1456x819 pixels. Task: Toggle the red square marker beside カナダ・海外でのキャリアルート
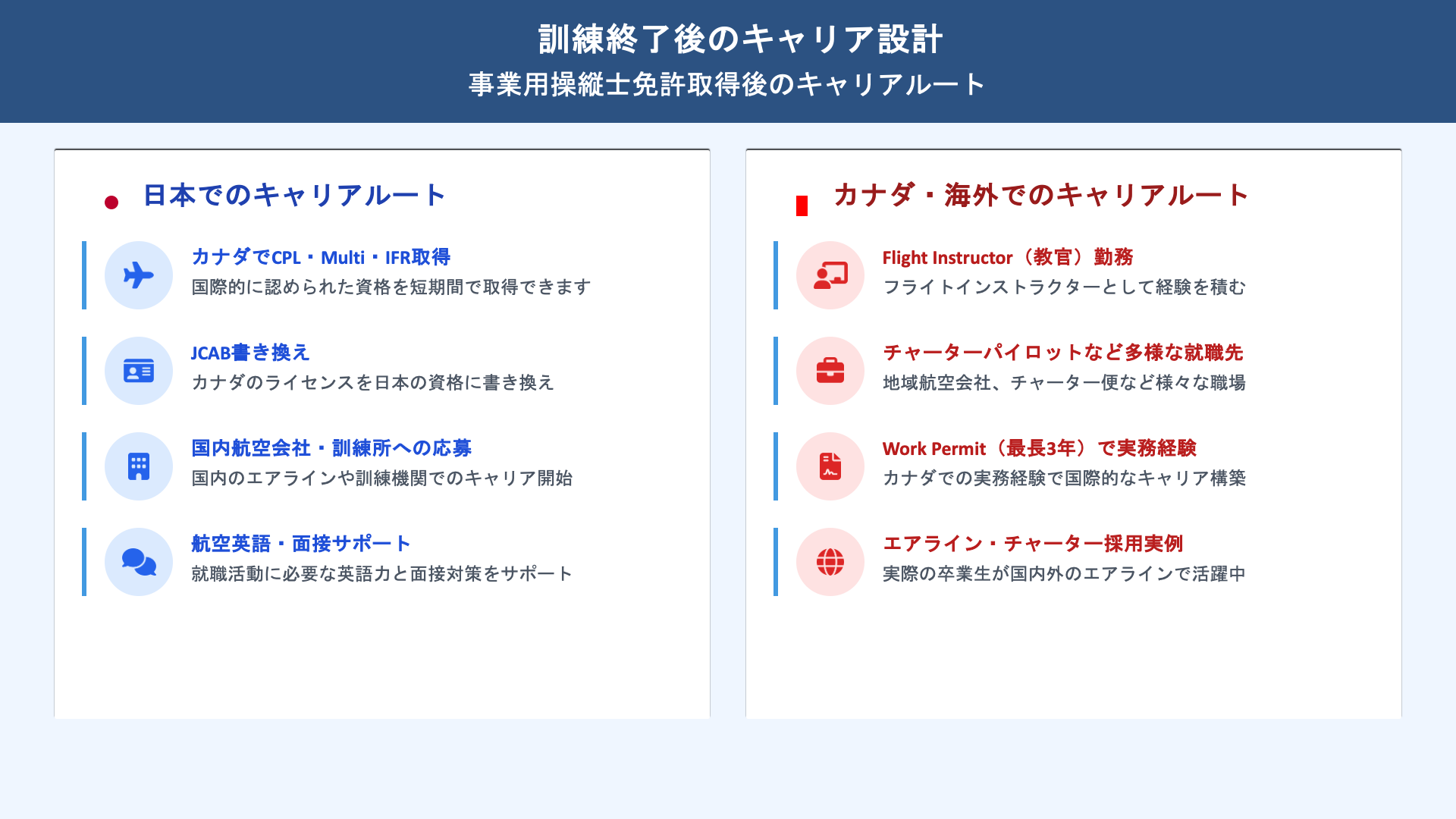[800, 201]
